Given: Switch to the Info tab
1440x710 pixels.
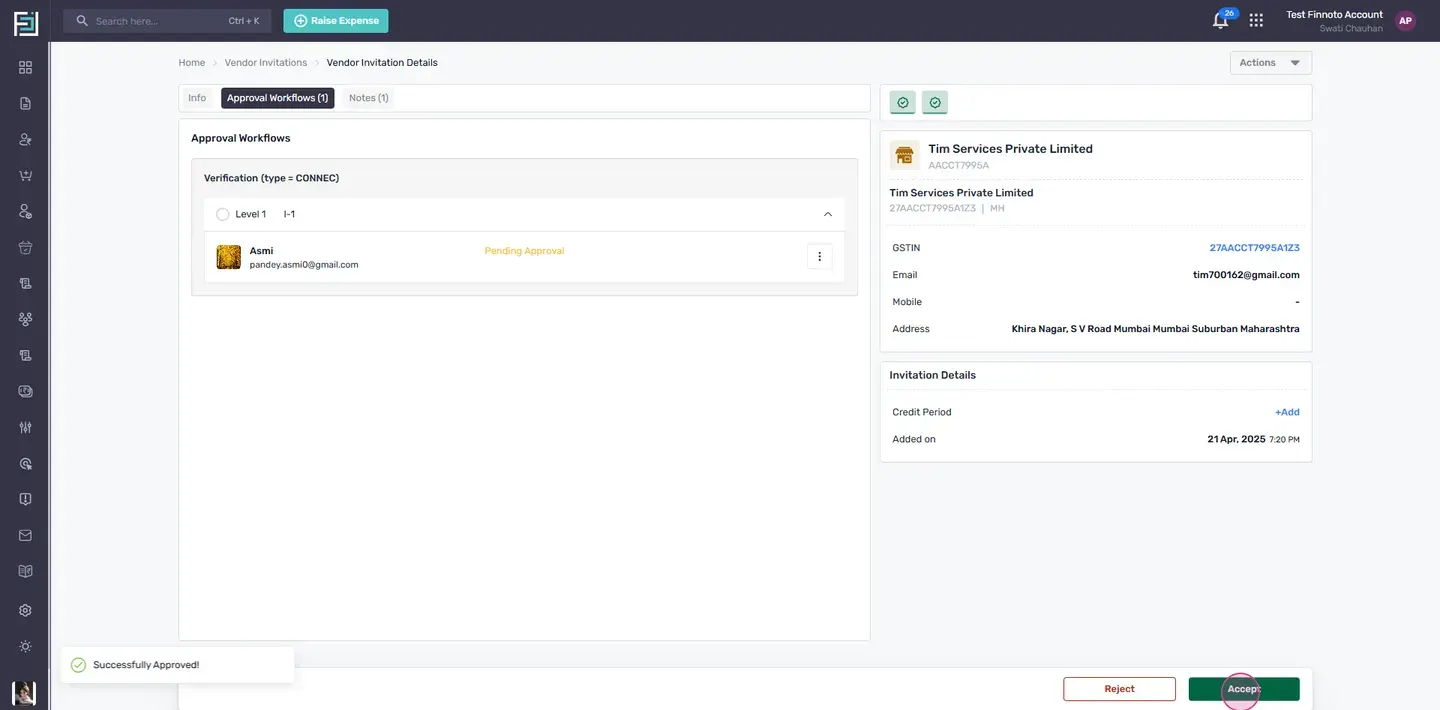Looking at the screenshot, I should [197, 98].
